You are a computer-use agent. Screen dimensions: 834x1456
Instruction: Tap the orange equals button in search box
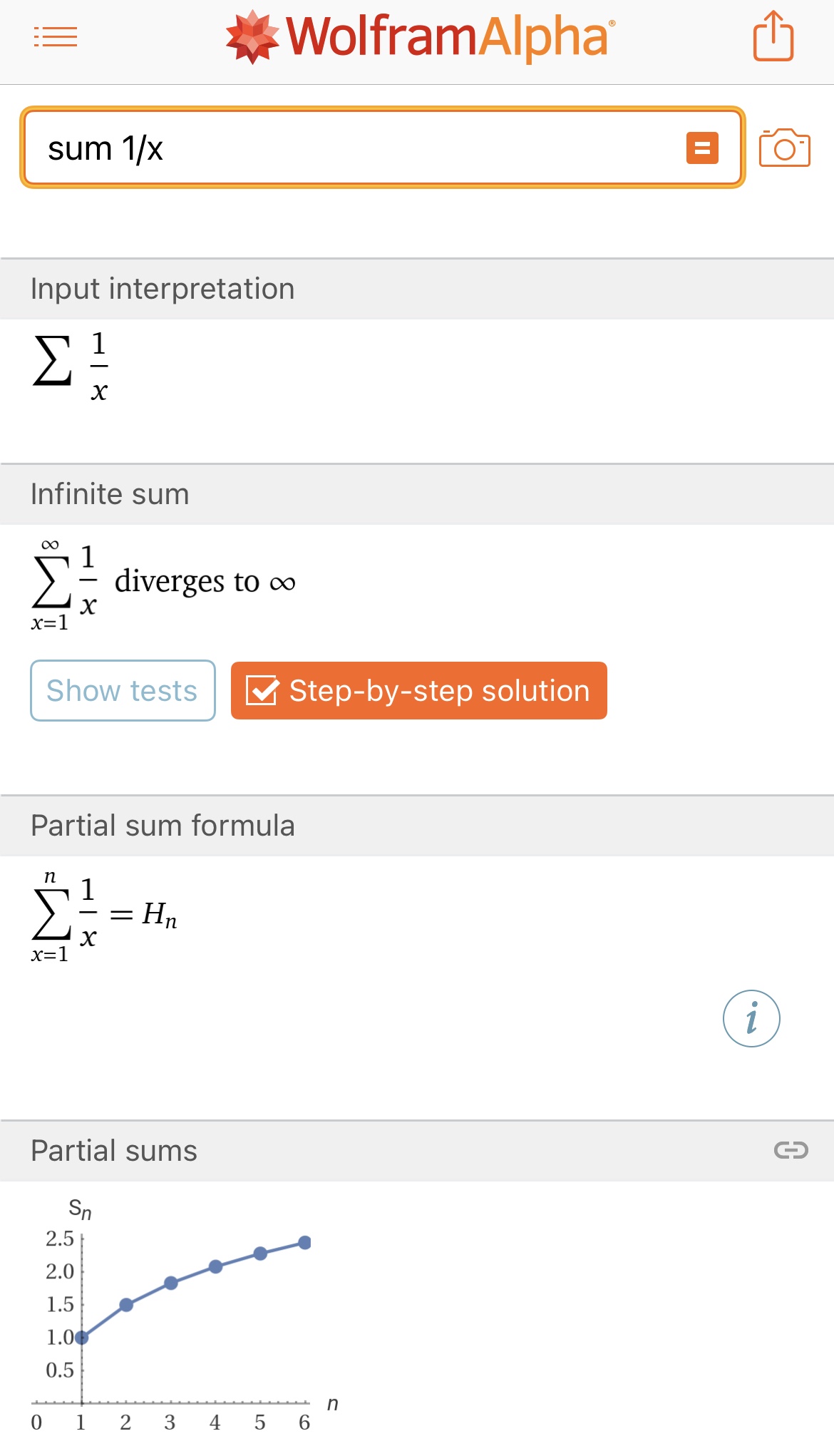(702, 148)
